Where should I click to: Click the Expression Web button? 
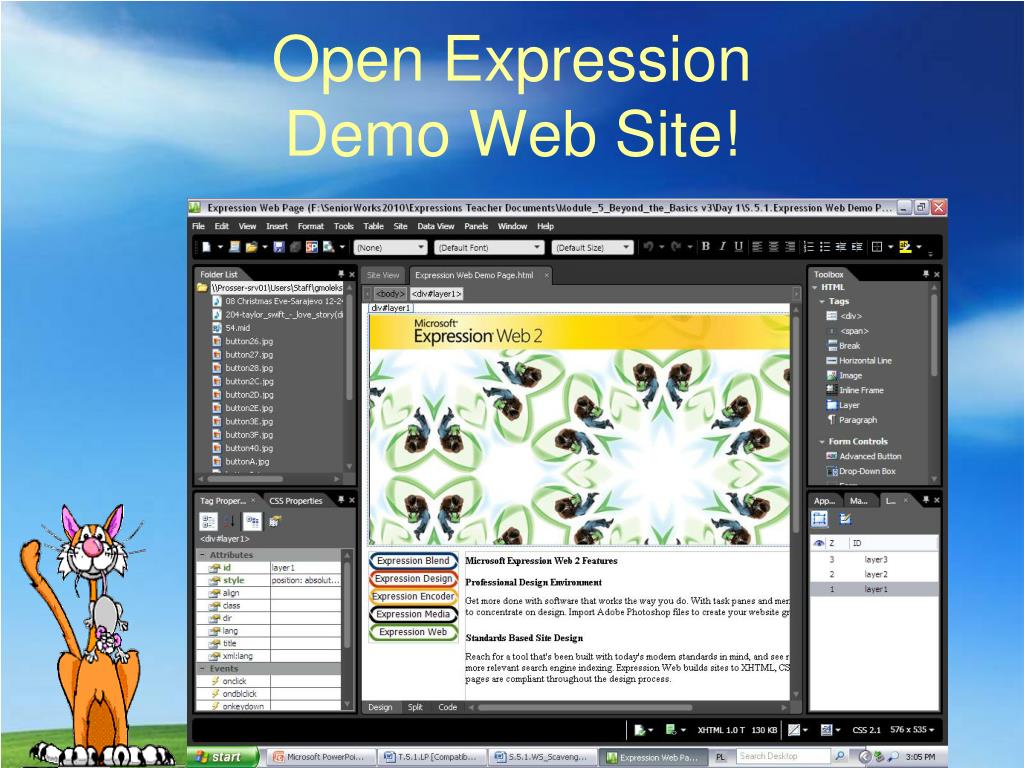[x=413, y=632]
